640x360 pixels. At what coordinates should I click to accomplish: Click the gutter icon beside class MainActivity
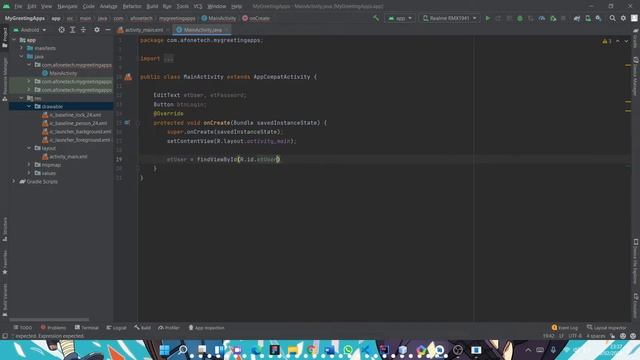pyautogui.click(x=128, y=77)
